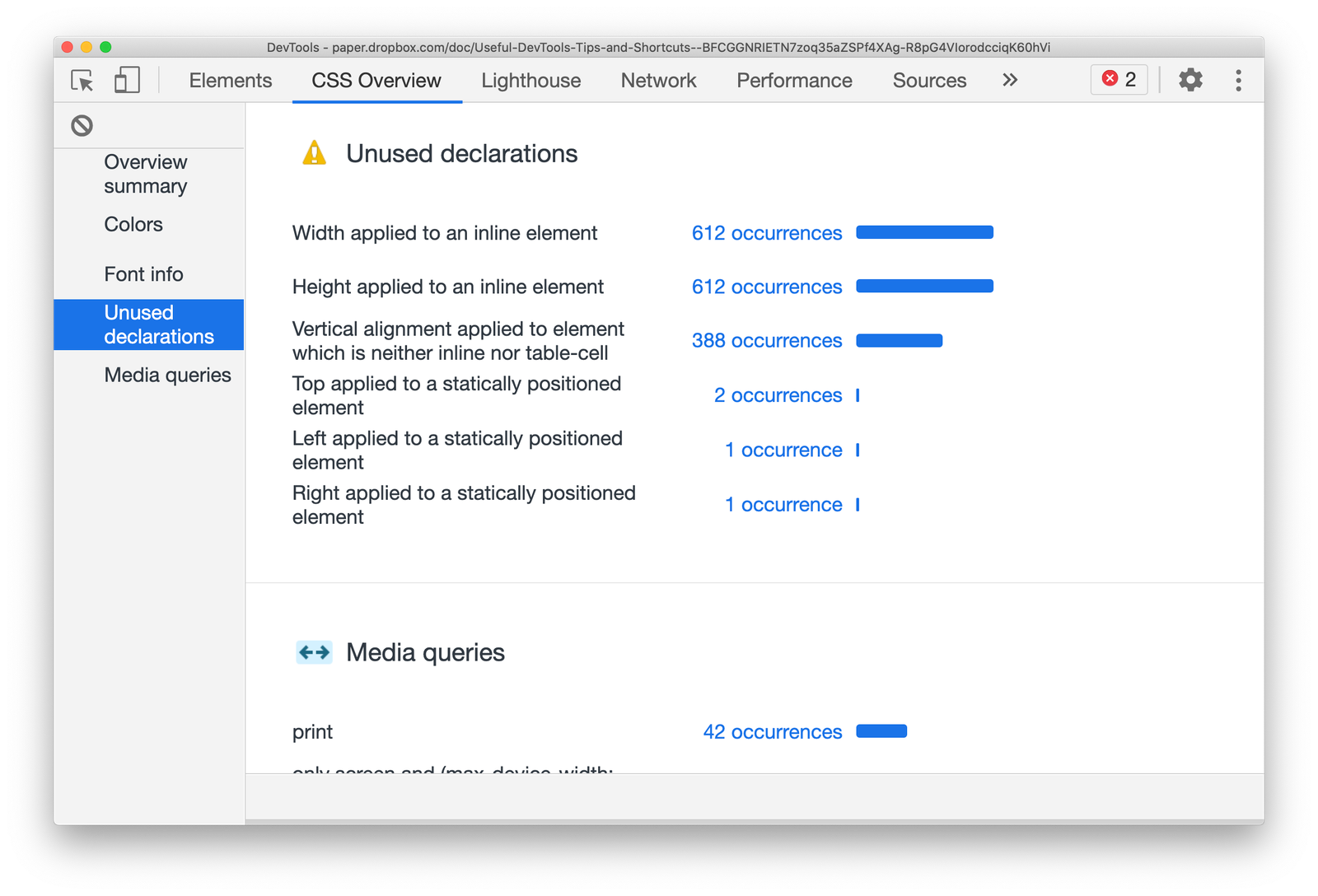This screenshot has width=1318, height=896.
Task: Close the DevTools window with red button
Action: click(x=68, y=47)
